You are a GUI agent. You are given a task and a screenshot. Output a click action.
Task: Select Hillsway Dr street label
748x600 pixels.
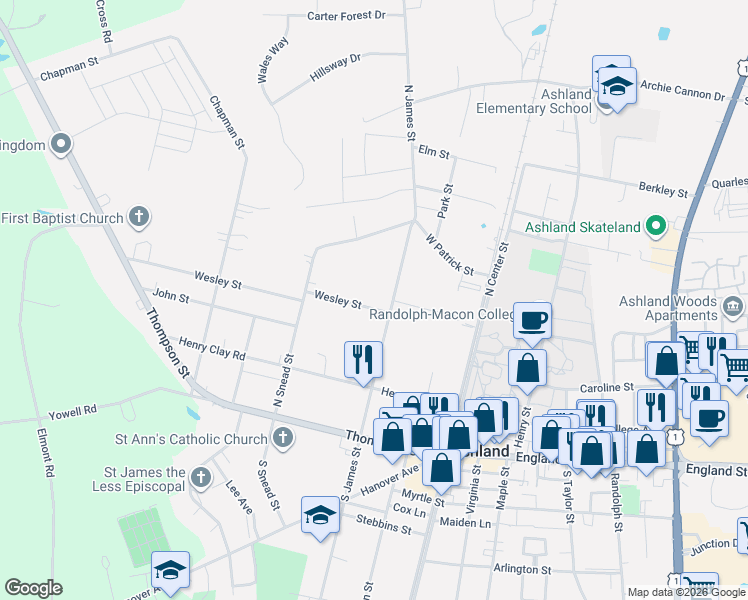click(335, 67)
